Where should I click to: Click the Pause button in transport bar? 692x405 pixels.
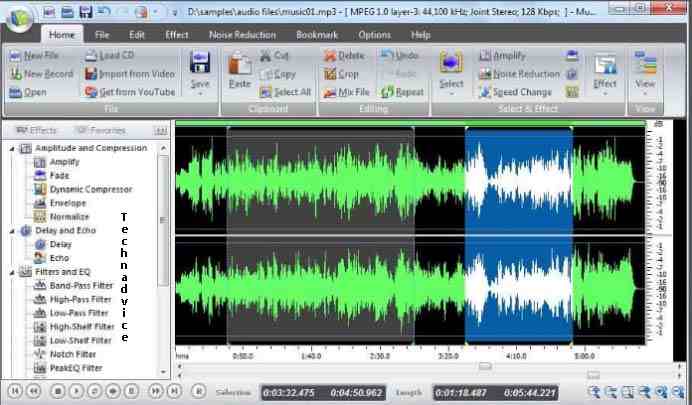point(132,391)
